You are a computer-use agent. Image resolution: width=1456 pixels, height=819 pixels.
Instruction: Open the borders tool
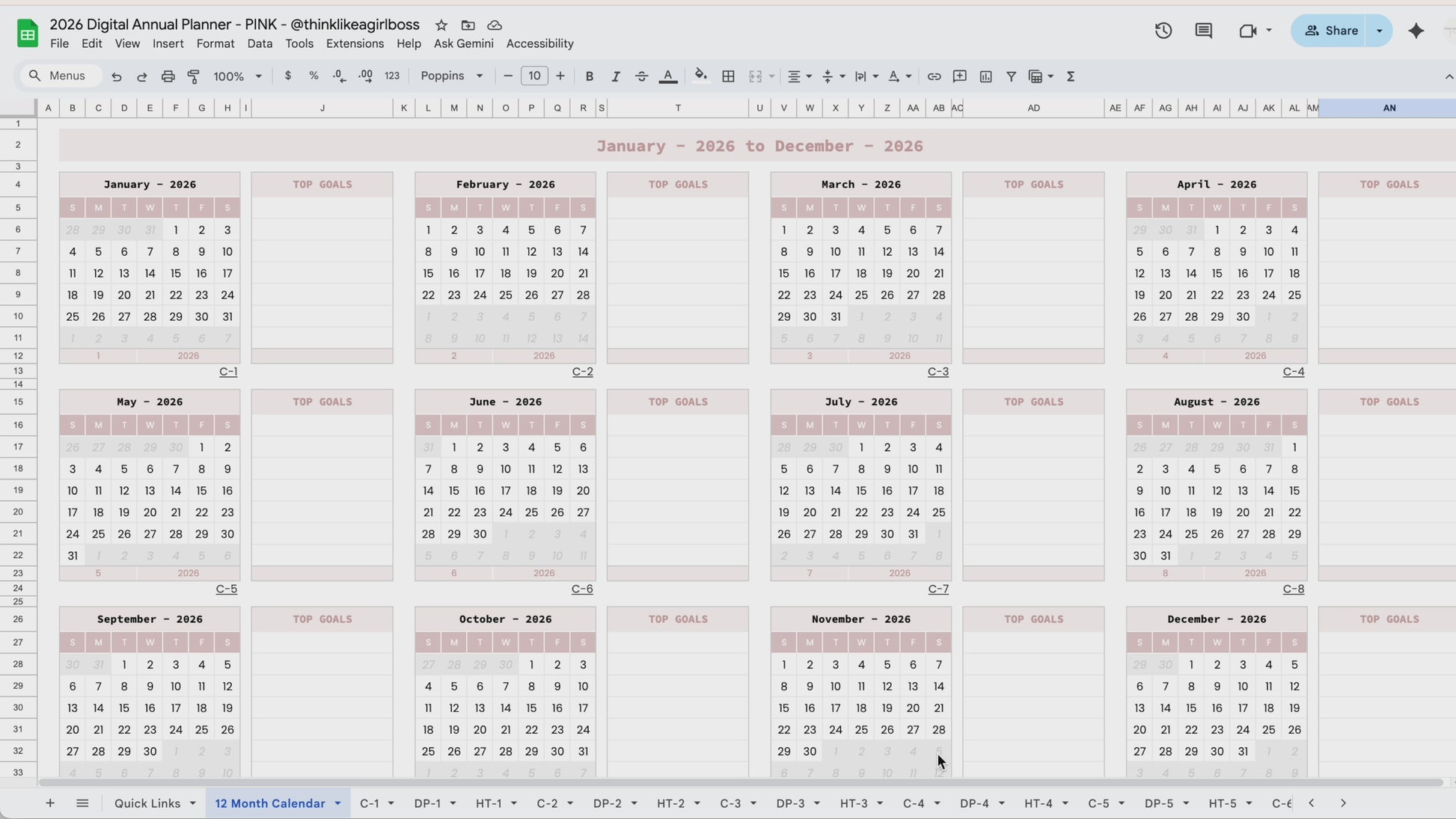click(728, 76)
